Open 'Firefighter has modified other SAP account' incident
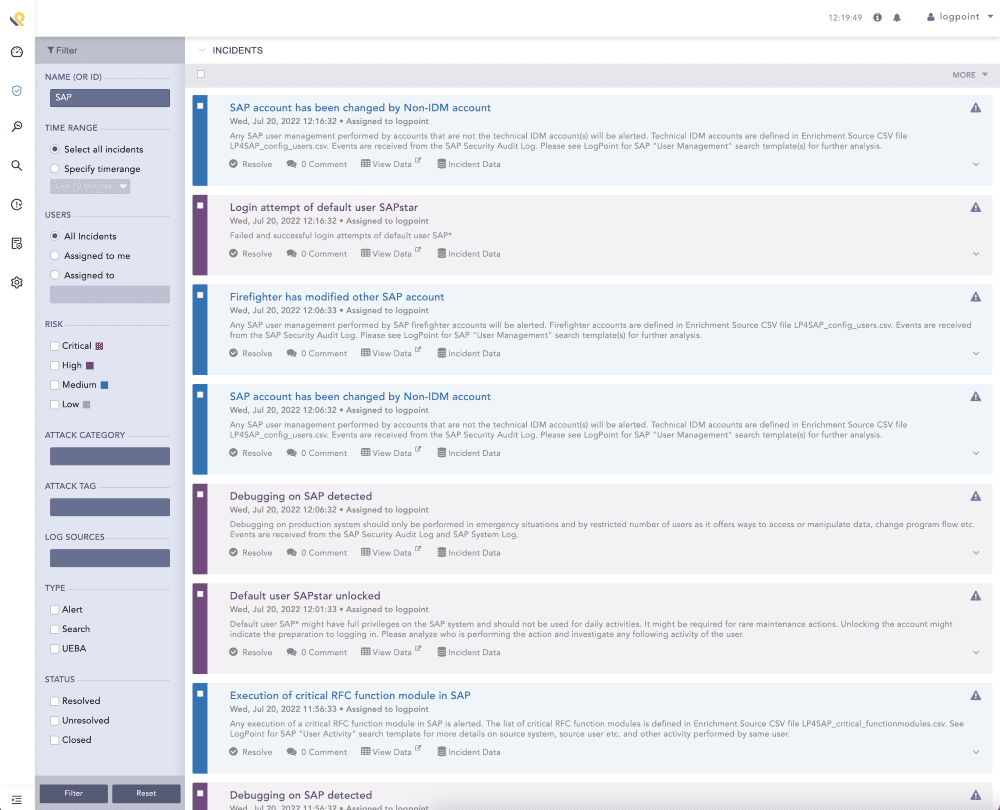 coord(337,297)
